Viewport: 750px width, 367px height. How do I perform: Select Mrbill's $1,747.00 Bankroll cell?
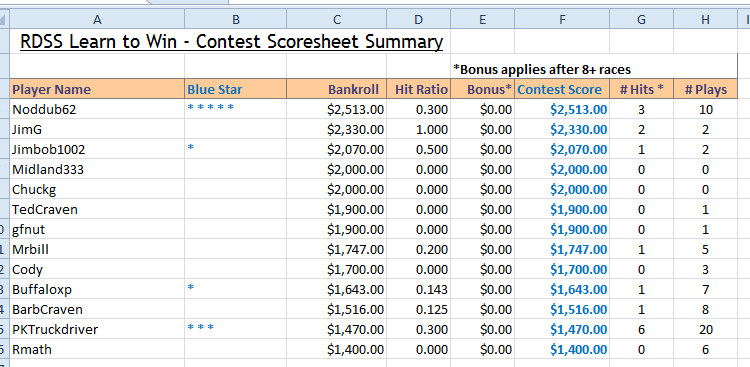click(337, 250)
